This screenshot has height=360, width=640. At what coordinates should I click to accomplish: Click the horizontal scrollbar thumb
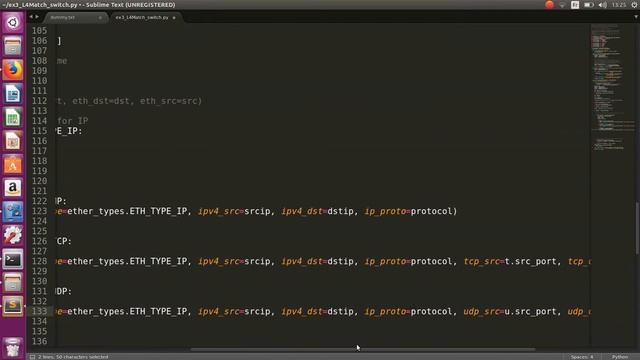362,349
